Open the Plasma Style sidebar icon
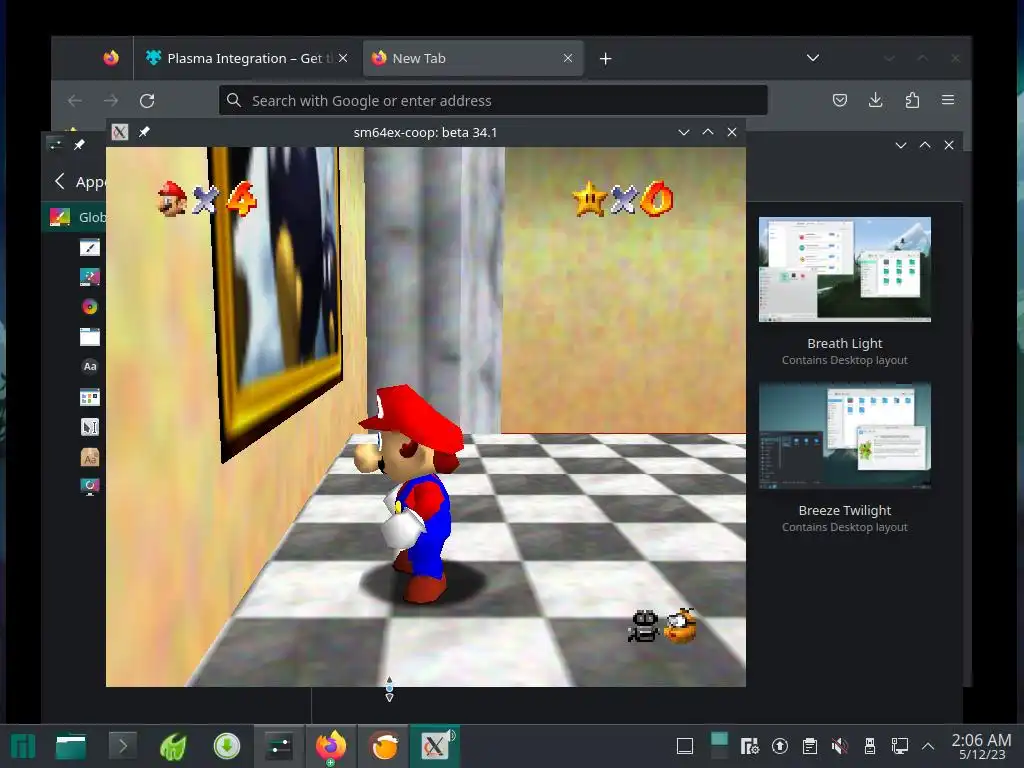The width and height of the screenshot is (1024, 768). (89, 277)
